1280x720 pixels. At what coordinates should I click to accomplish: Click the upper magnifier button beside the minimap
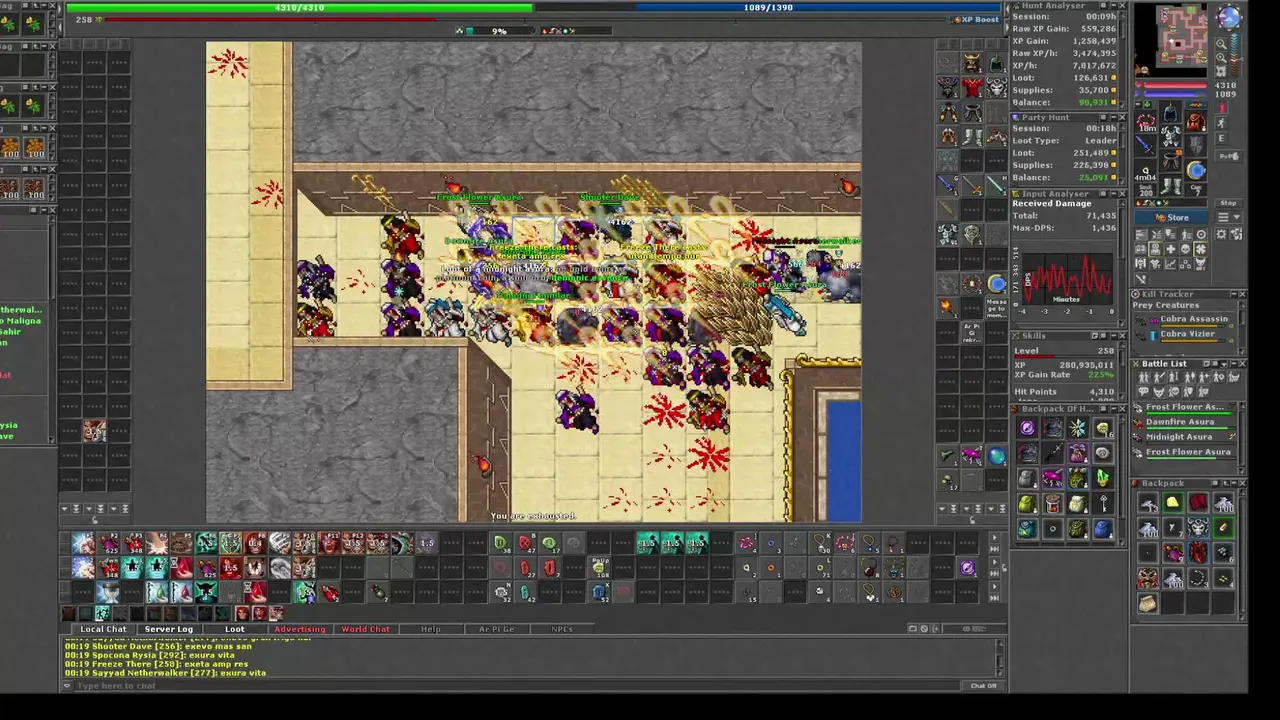(1221, 45)
